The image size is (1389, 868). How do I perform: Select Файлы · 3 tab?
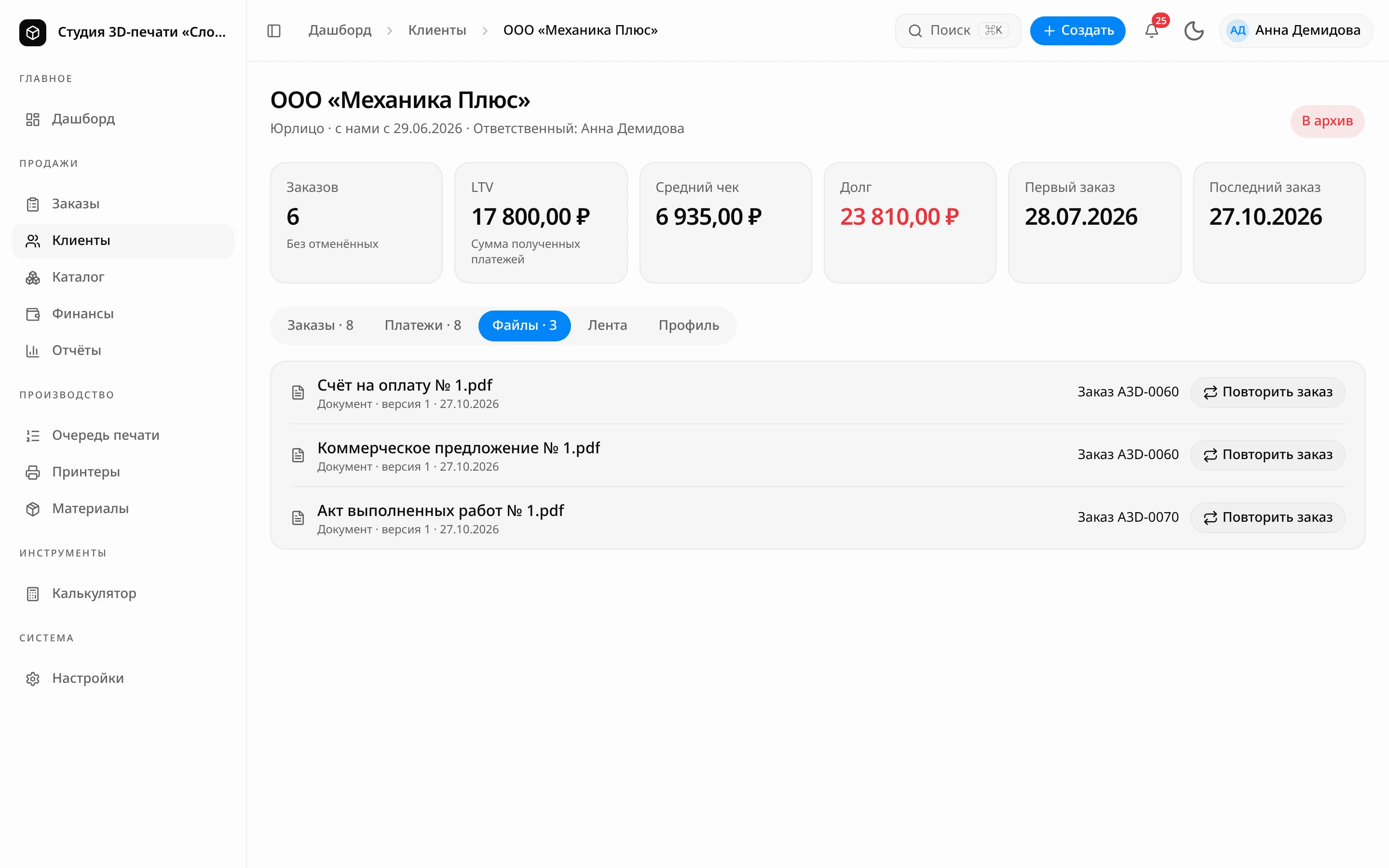click(525, 325)
